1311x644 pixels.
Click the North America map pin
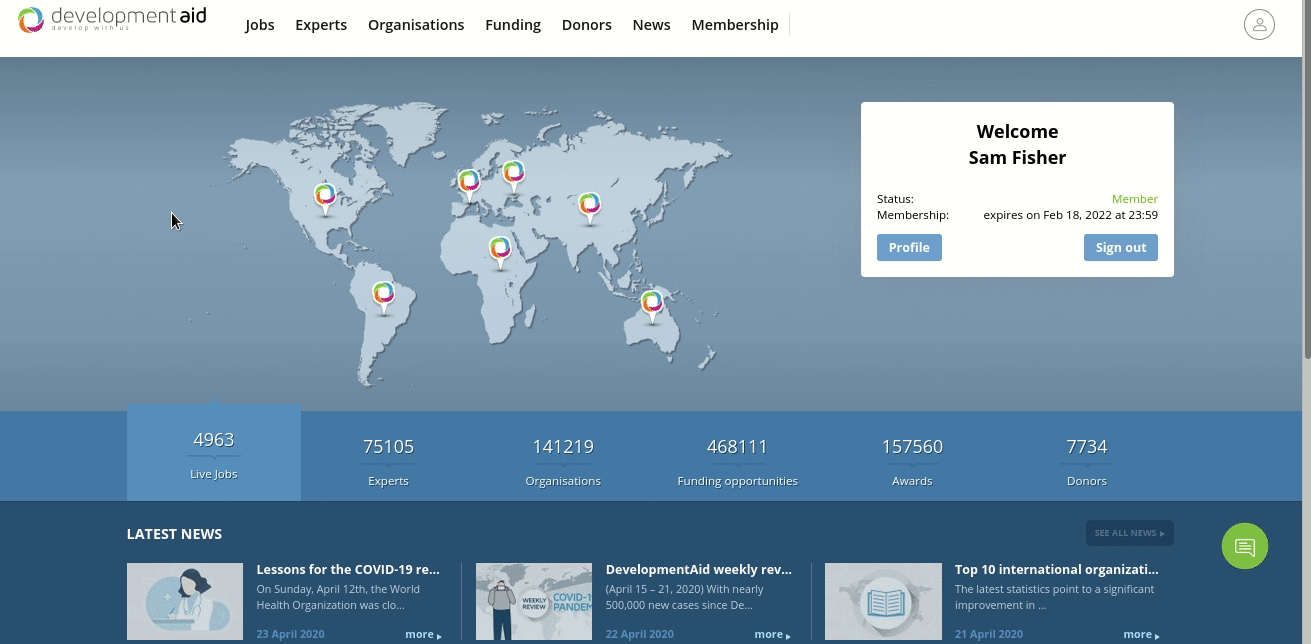[x=325, y=196]
